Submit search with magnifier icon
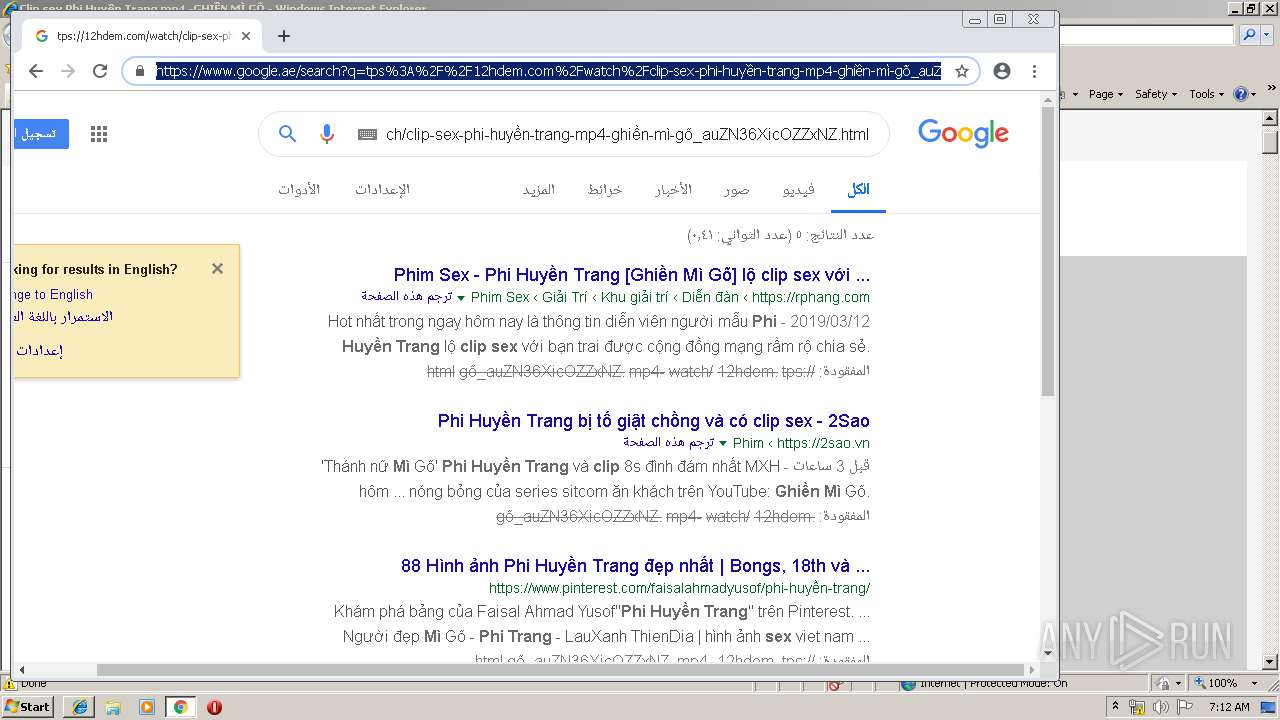This screenshot has height=720, width=1280. [x=287, y=134]
